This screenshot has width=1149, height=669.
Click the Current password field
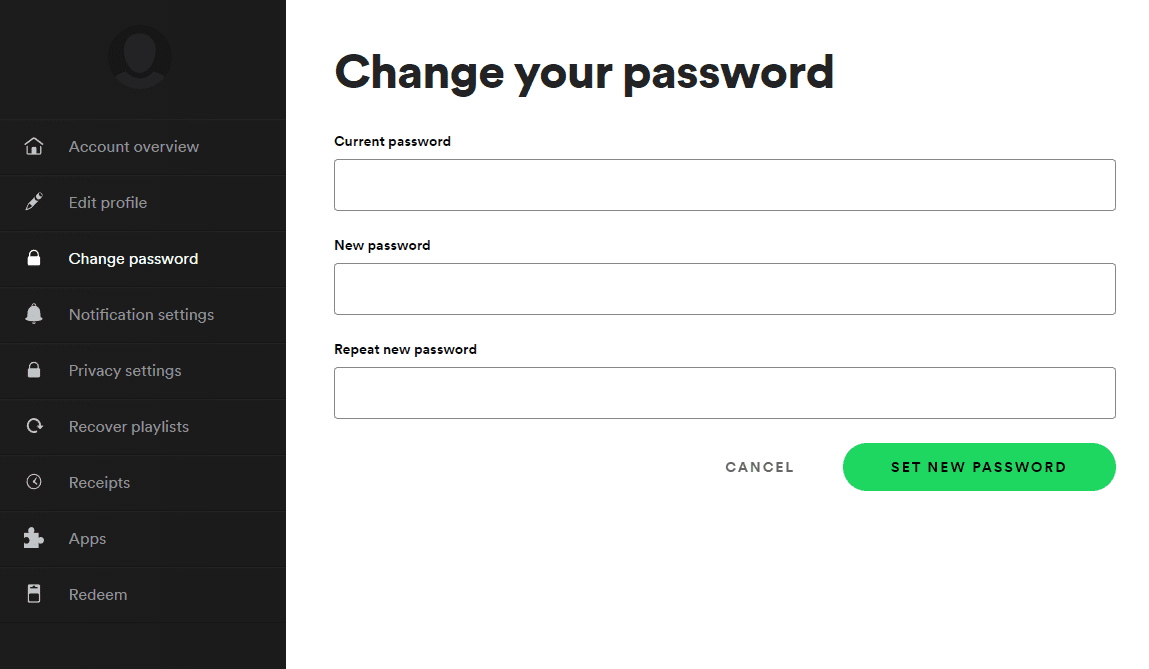pyautogui.click(x=724, y=185)
